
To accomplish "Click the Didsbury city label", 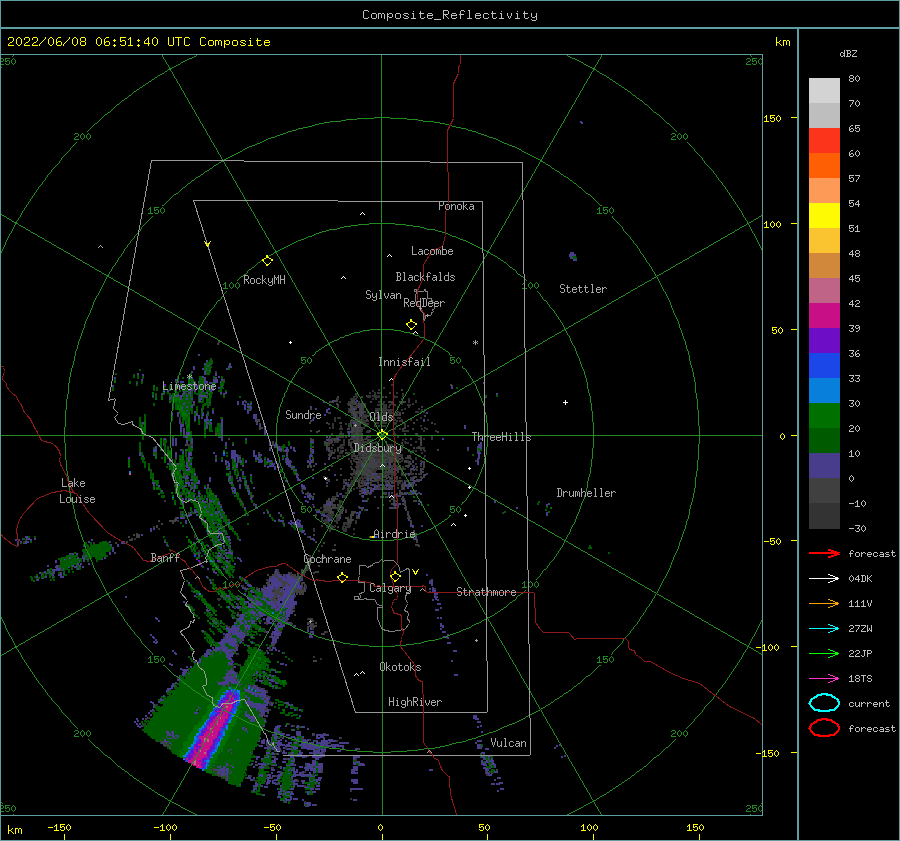I will tap(378, 448).
